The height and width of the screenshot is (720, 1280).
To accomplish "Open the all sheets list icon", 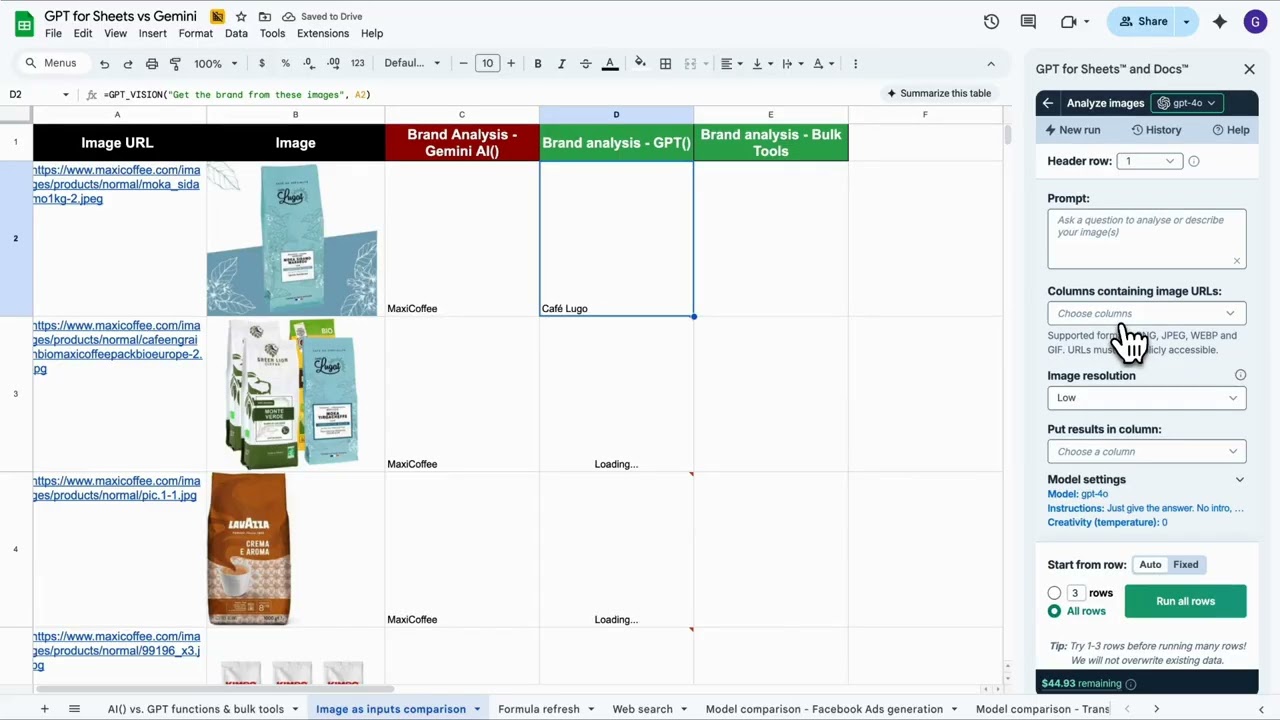I will coord(74,709).
